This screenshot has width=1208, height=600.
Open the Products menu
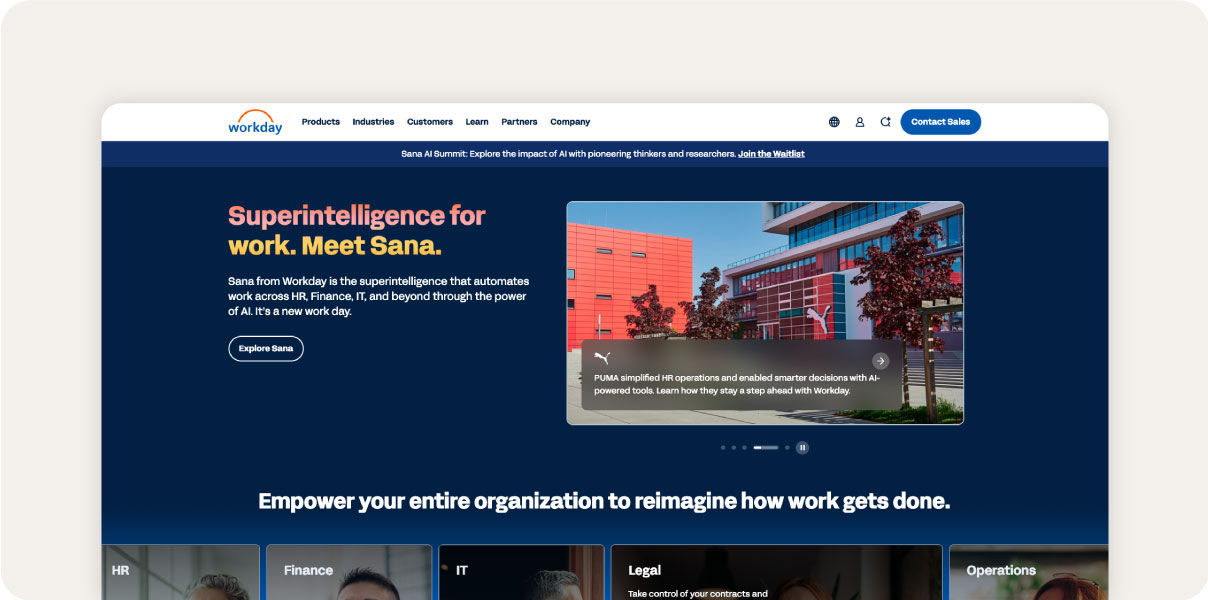(321, 122)
